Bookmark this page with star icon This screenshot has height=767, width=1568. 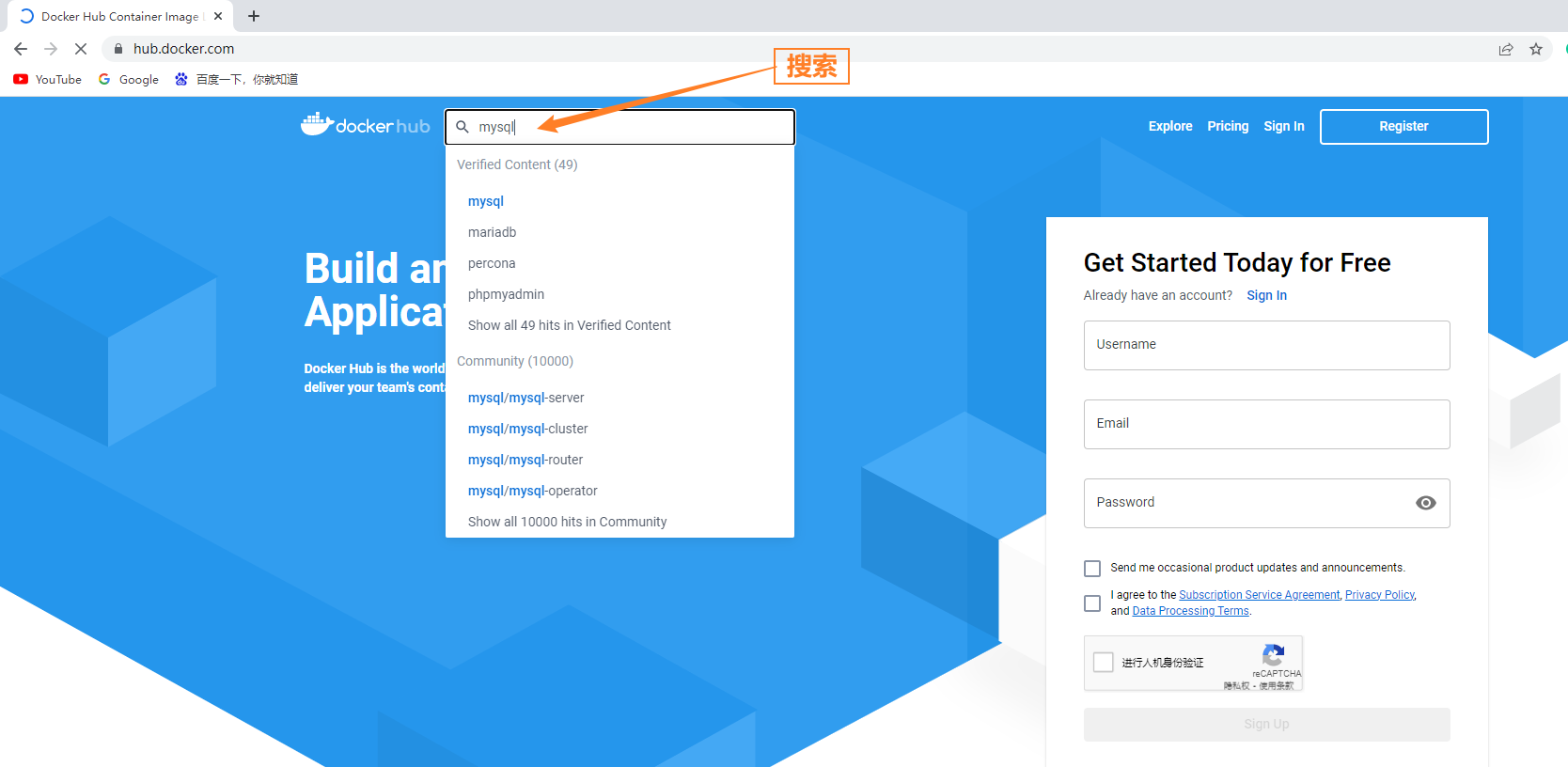[x=1536, y=49]
